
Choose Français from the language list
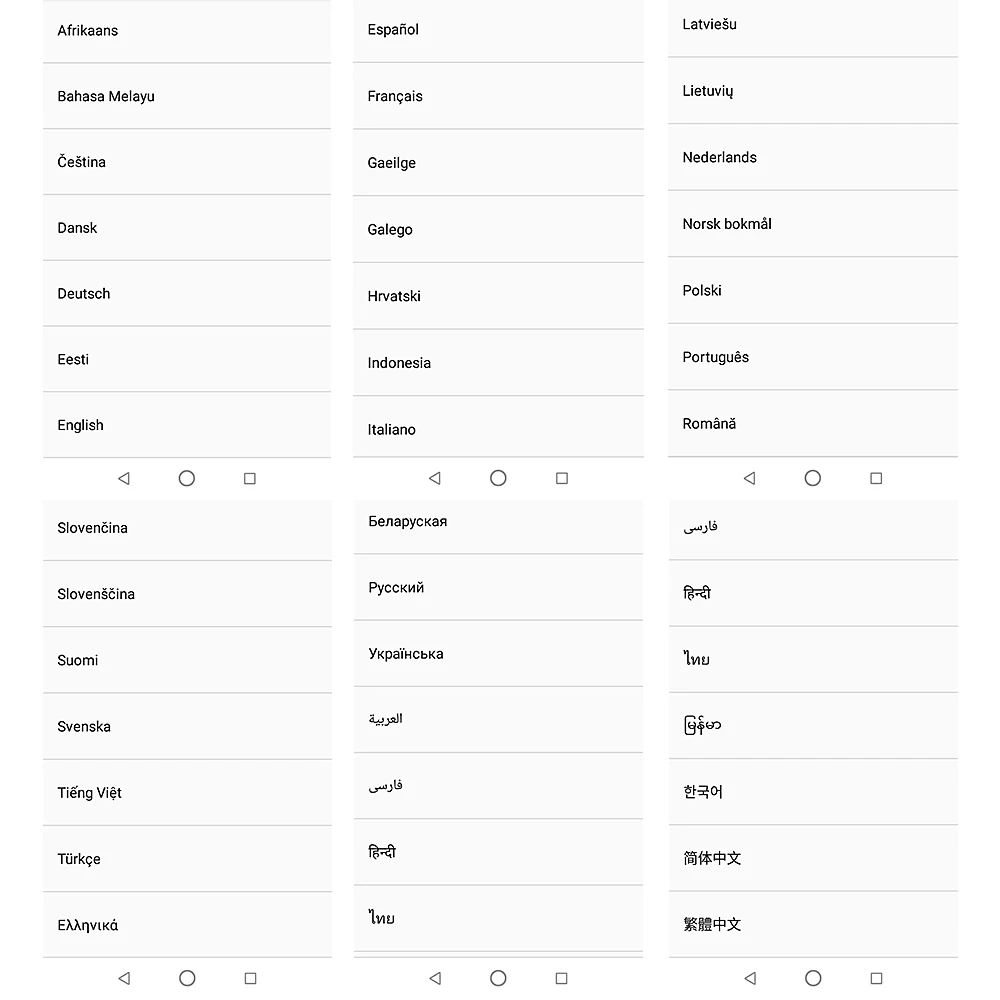tap(498, 96)
